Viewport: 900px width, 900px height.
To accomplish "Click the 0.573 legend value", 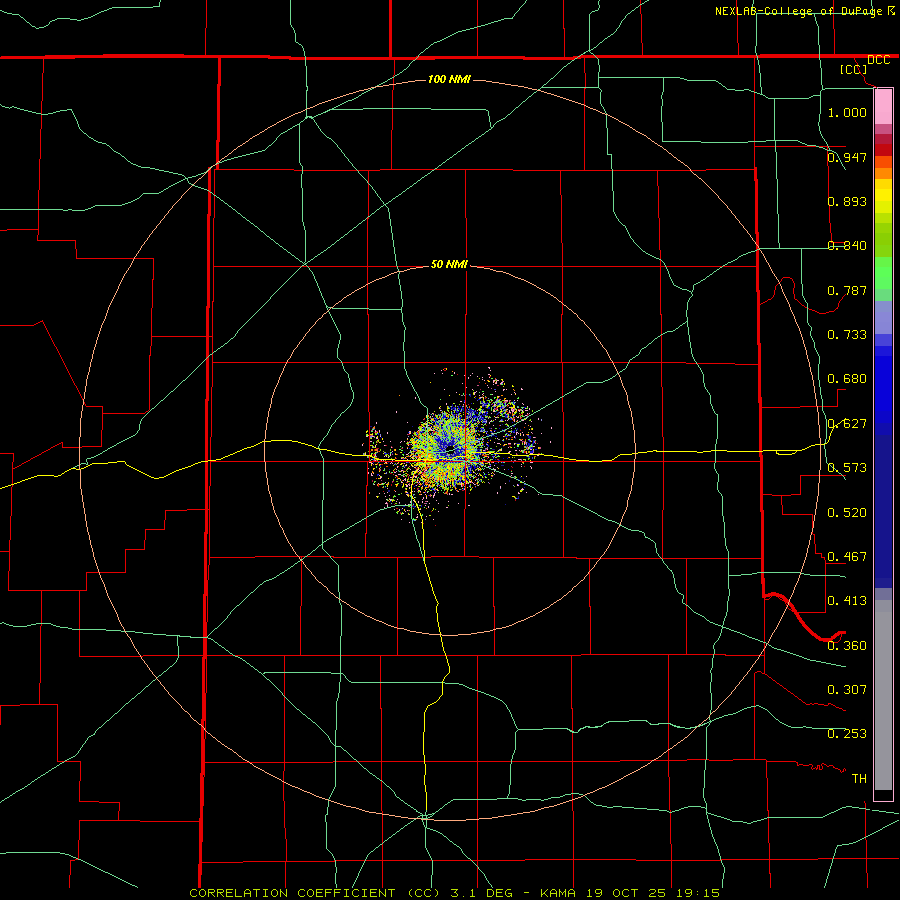I will pos(847,468).
